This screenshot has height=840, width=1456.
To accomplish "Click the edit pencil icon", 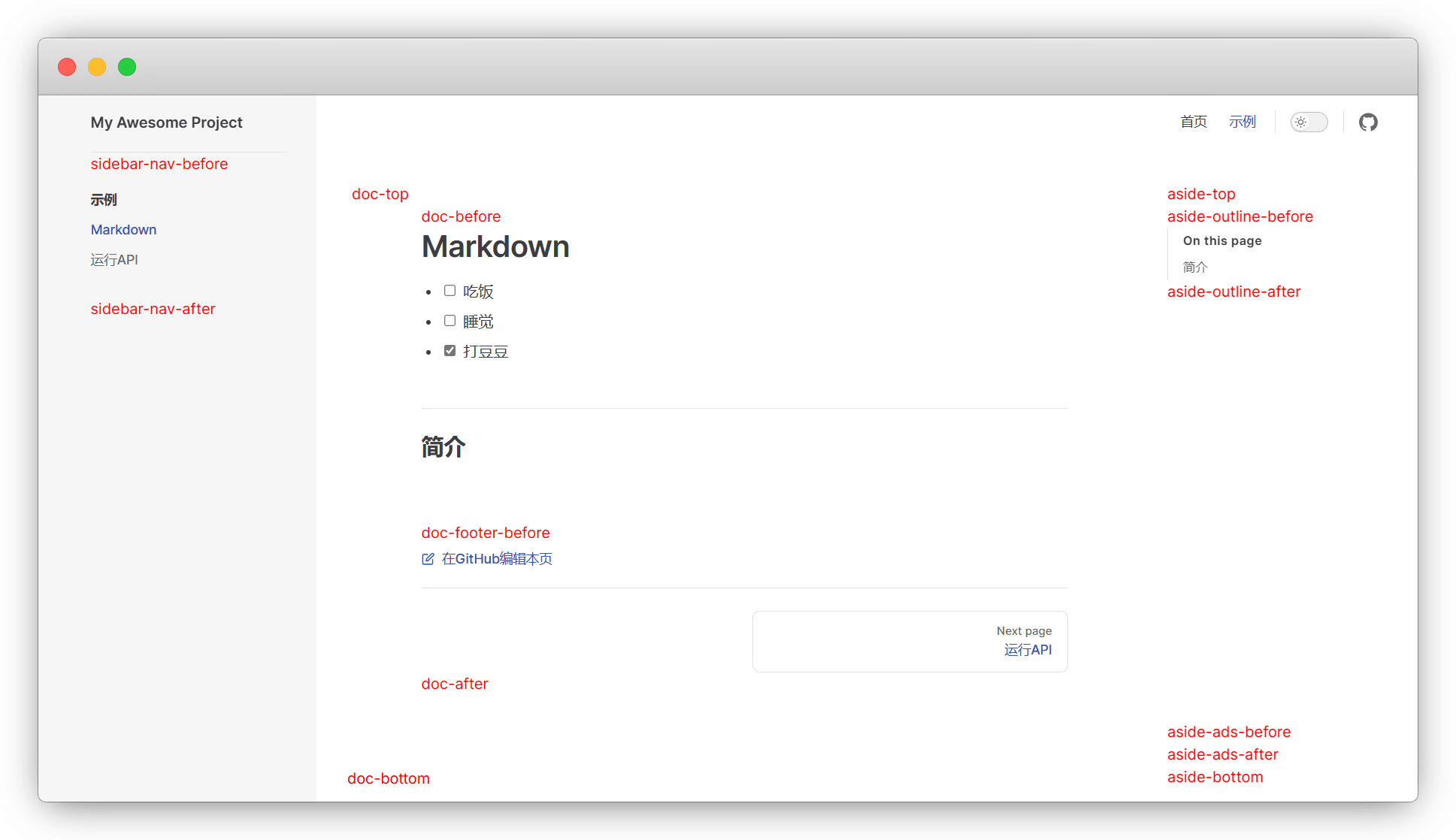I will 428,559.
